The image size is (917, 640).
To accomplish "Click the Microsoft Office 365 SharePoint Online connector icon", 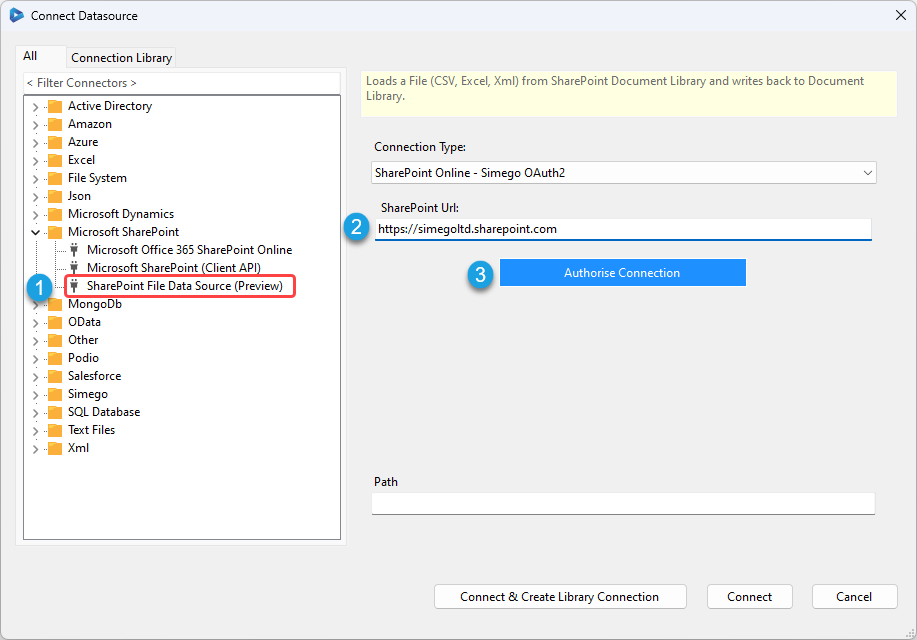I will [72, 249].
